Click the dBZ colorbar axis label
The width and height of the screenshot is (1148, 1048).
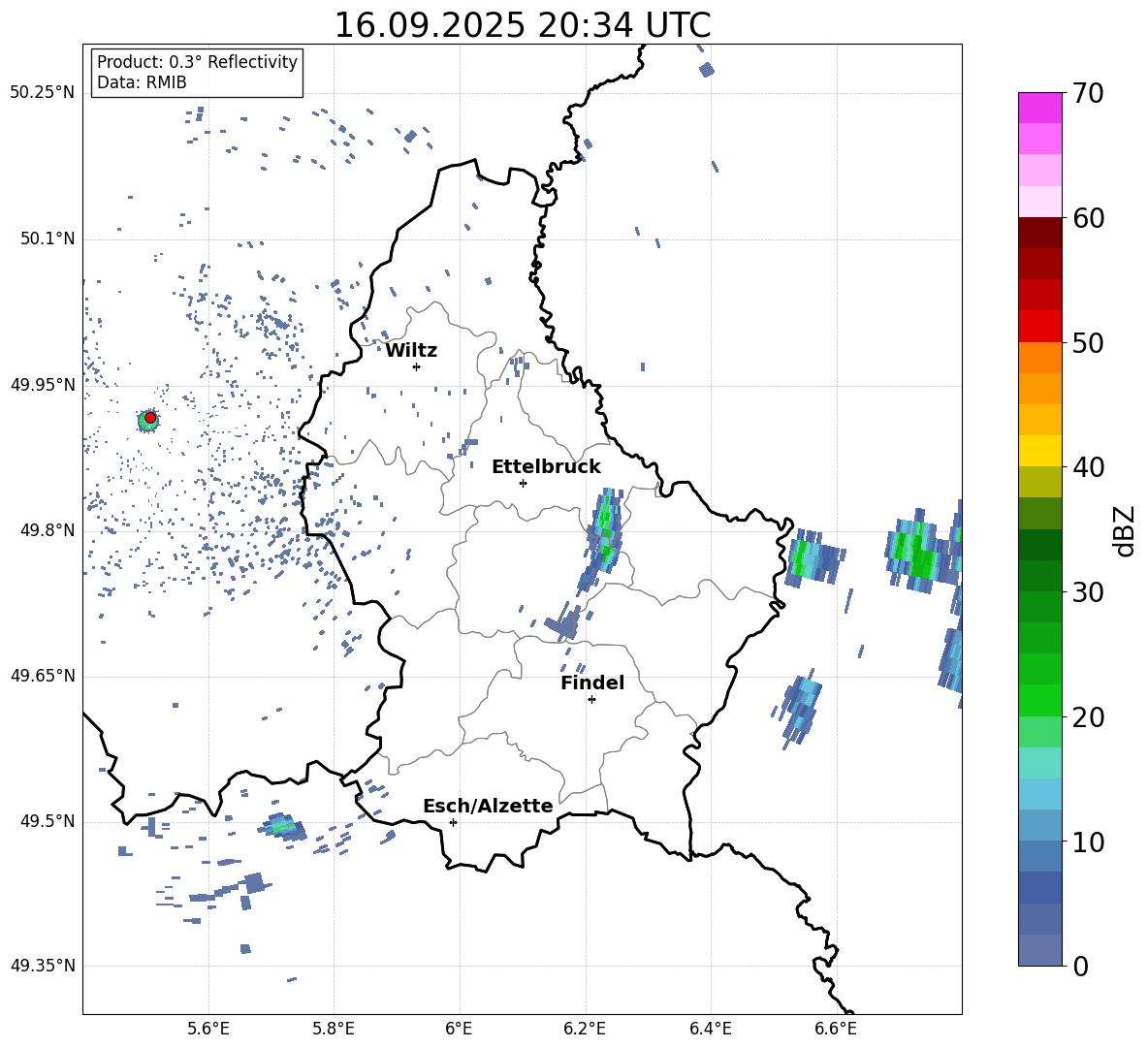pyautogui.click(x=1126, y=530)
